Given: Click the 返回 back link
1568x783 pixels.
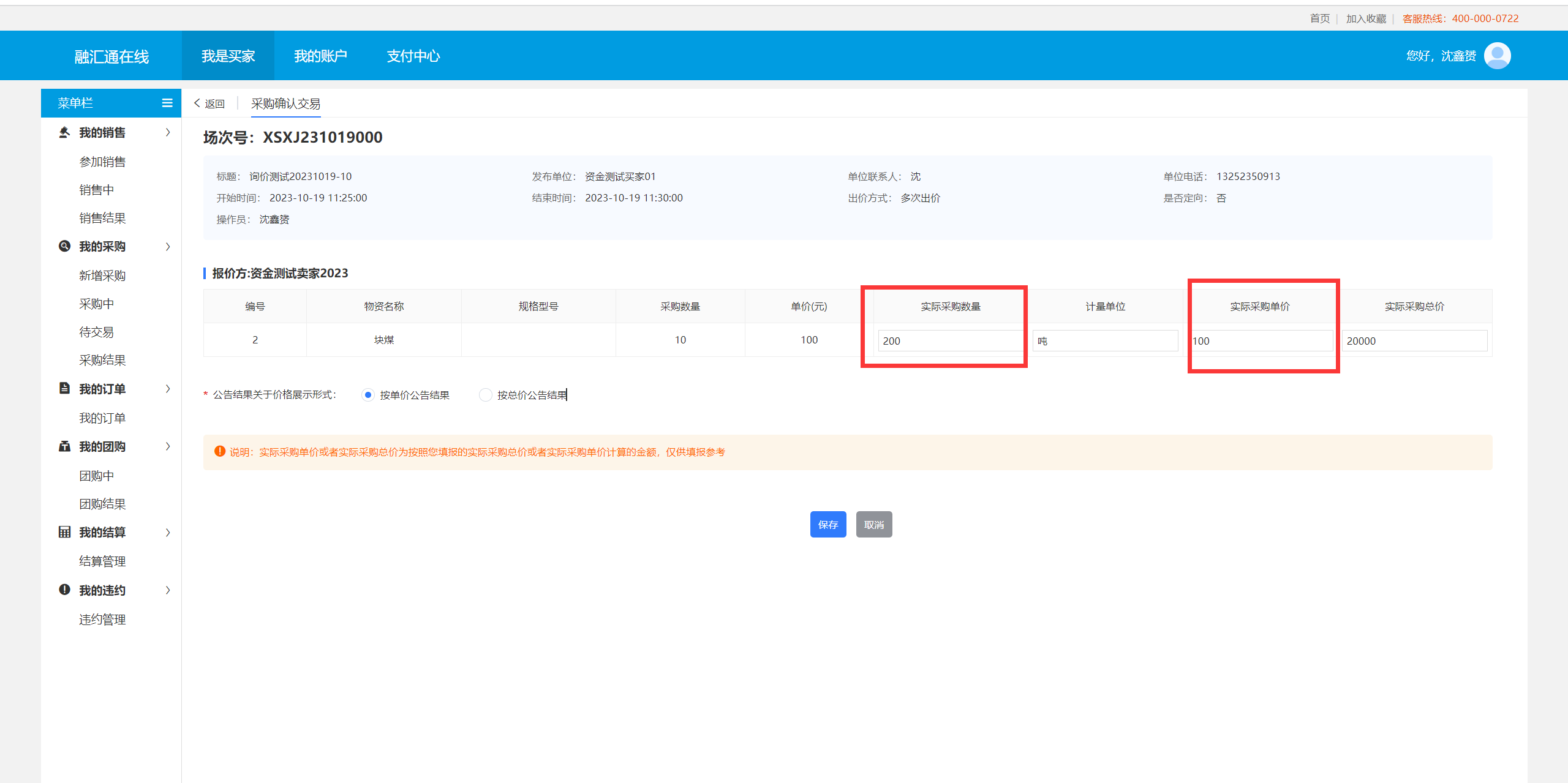Looking at the screenshot, I should [209, 103].
